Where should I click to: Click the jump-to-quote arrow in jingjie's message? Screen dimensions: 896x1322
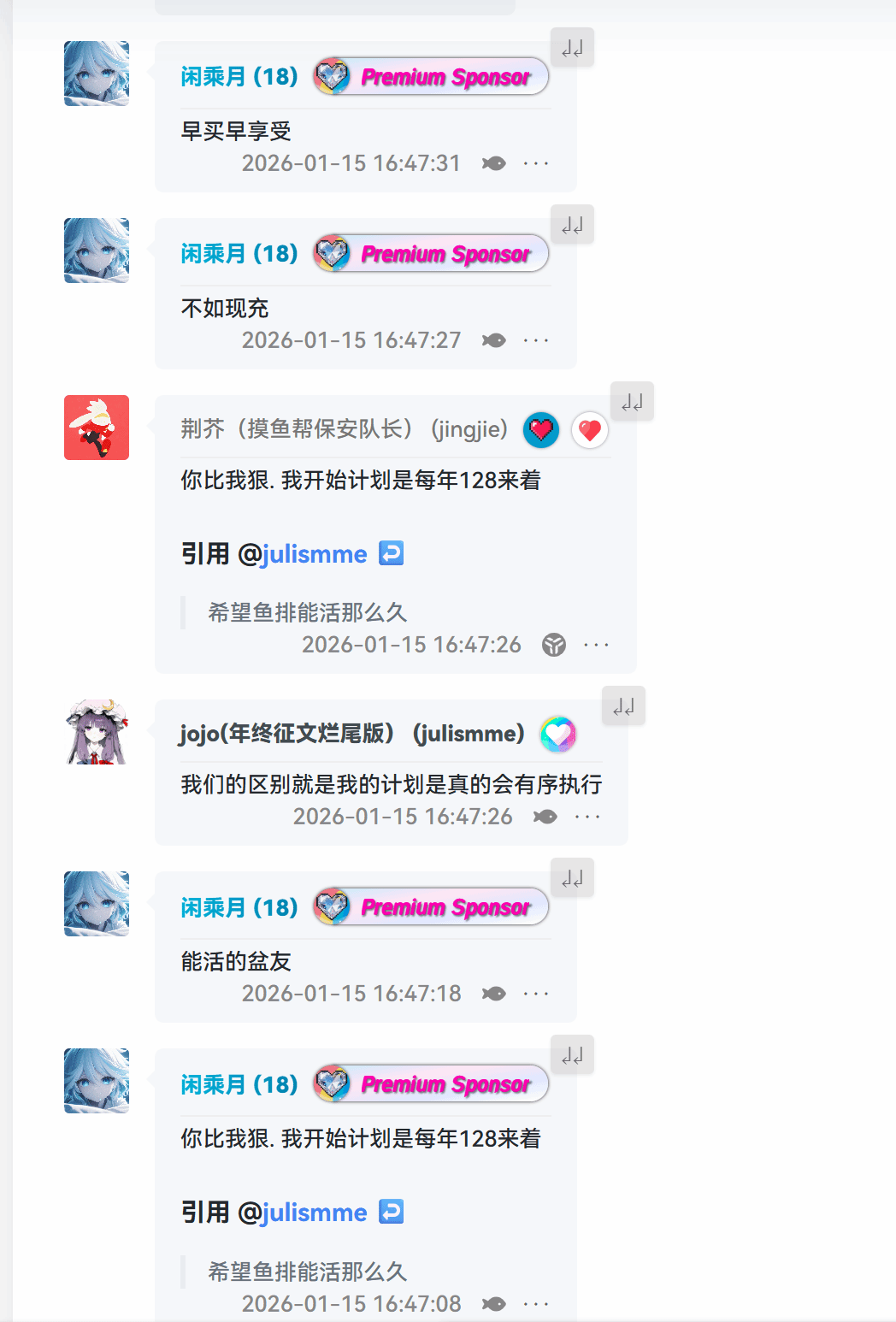392,553
